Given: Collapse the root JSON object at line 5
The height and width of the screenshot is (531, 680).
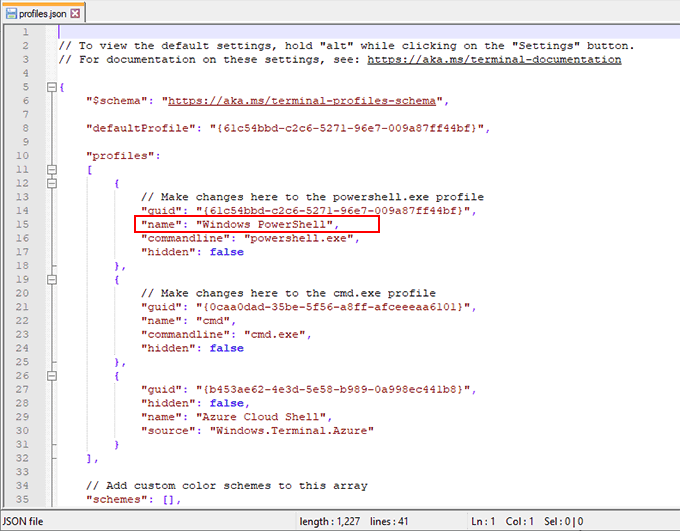Looking at the screenshot, I should coord(51,87).
